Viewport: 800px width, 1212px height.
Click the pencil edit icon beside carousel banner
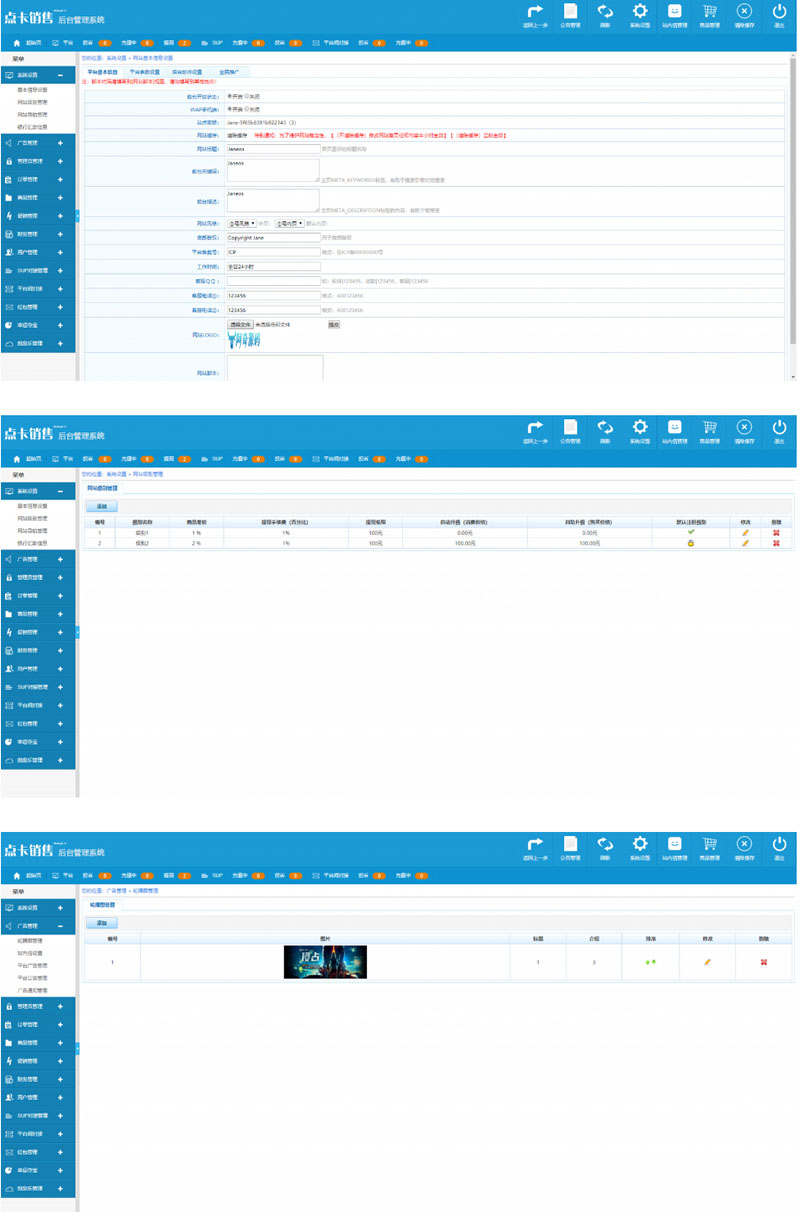tap(707, 962)
